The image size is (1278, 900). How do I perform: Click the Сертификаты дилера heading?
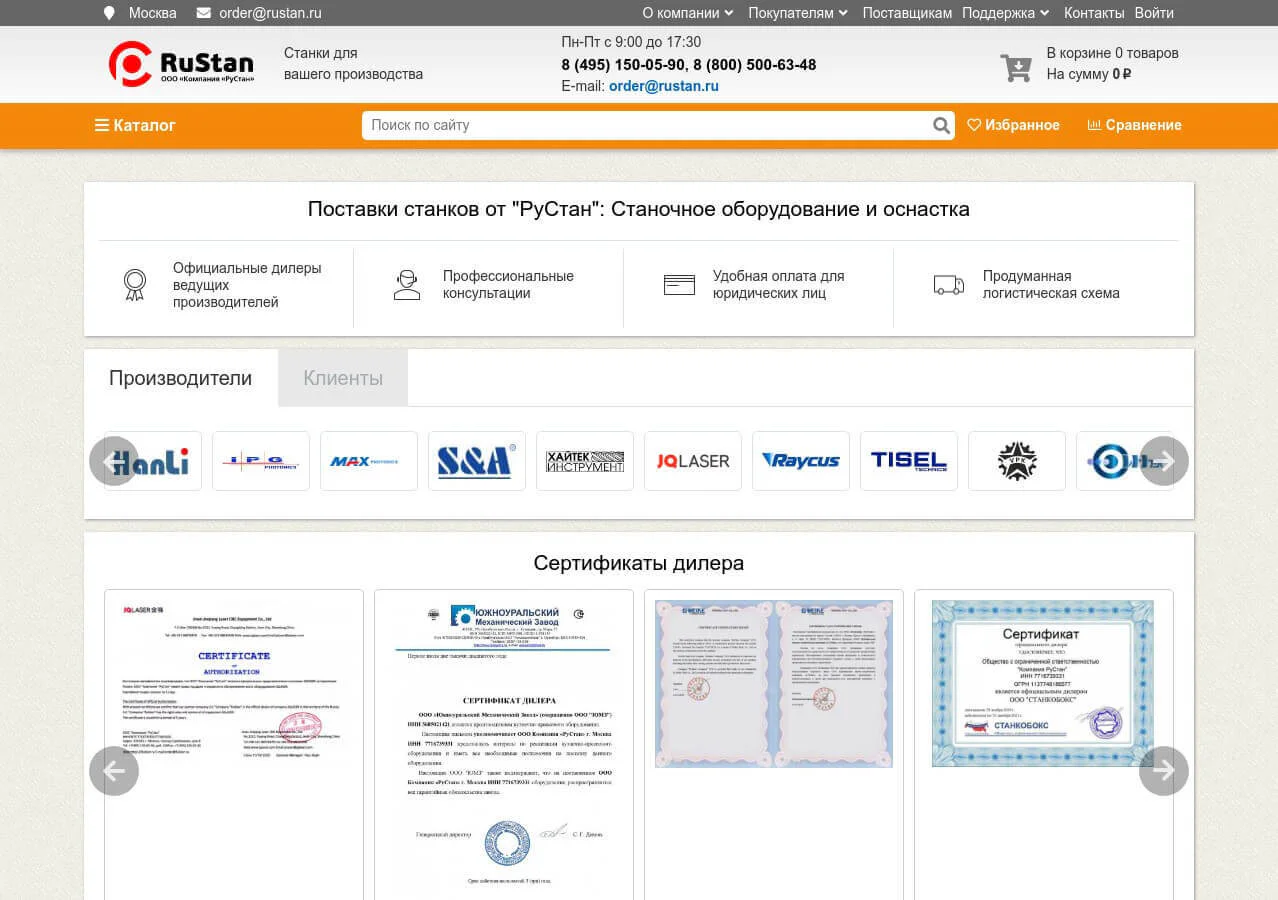pyautogui.click(x=639, y=563)
